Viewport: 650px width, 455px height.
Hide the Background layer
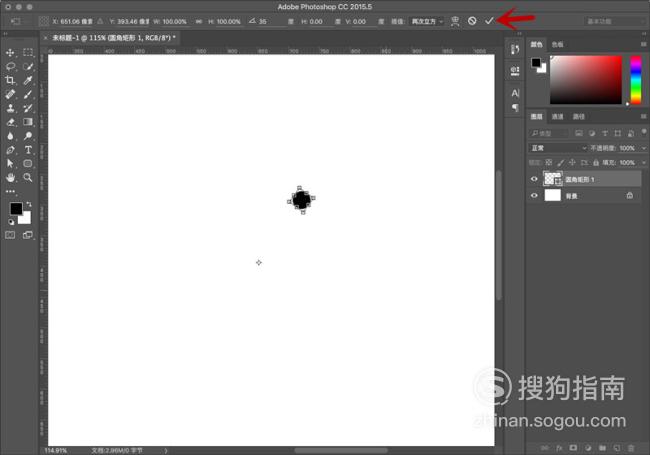(x=534, y=196)
